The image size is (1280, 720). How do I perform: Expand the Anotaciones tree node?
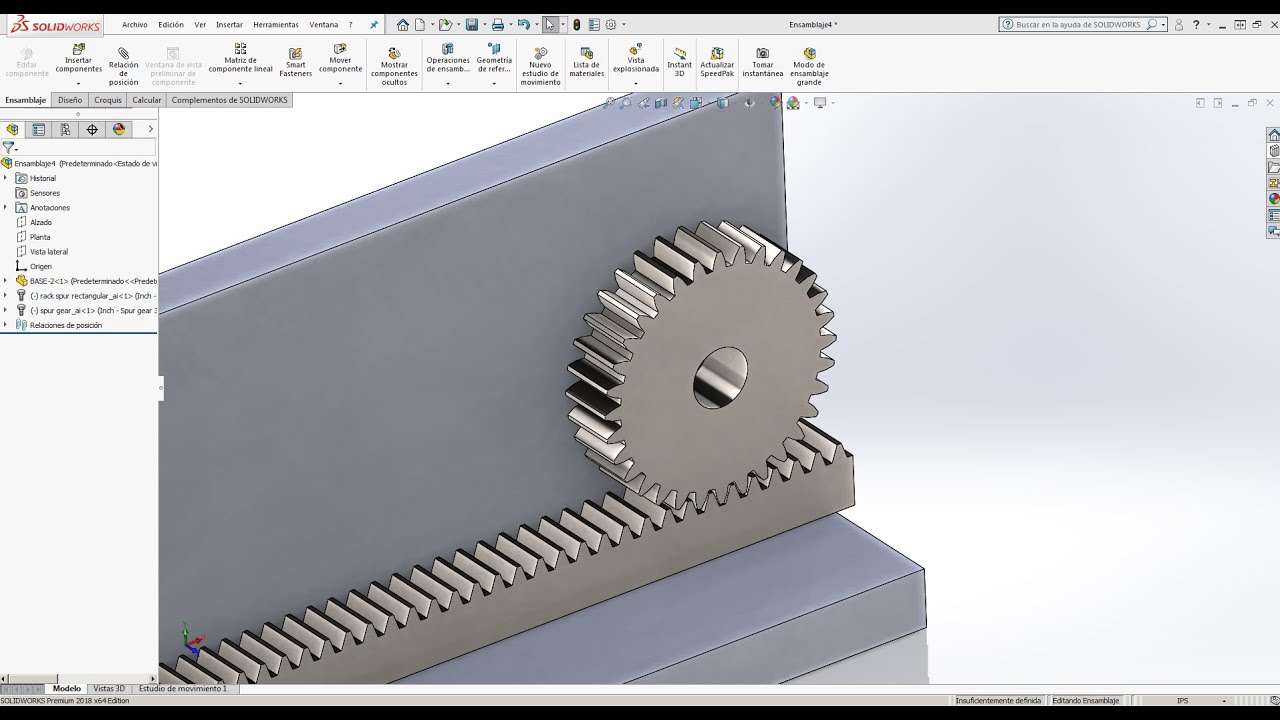[x=5, y=207]
